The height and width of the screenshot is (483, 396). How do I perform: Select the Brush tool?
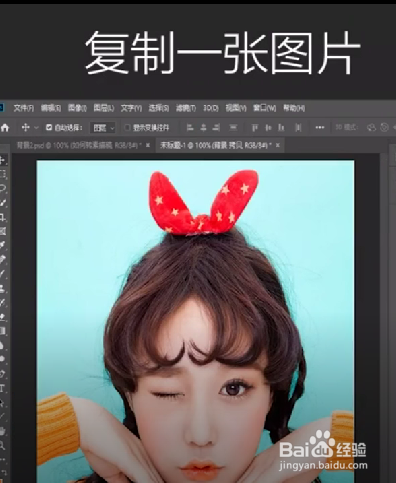pyautogui.click(x=2, y=274)
